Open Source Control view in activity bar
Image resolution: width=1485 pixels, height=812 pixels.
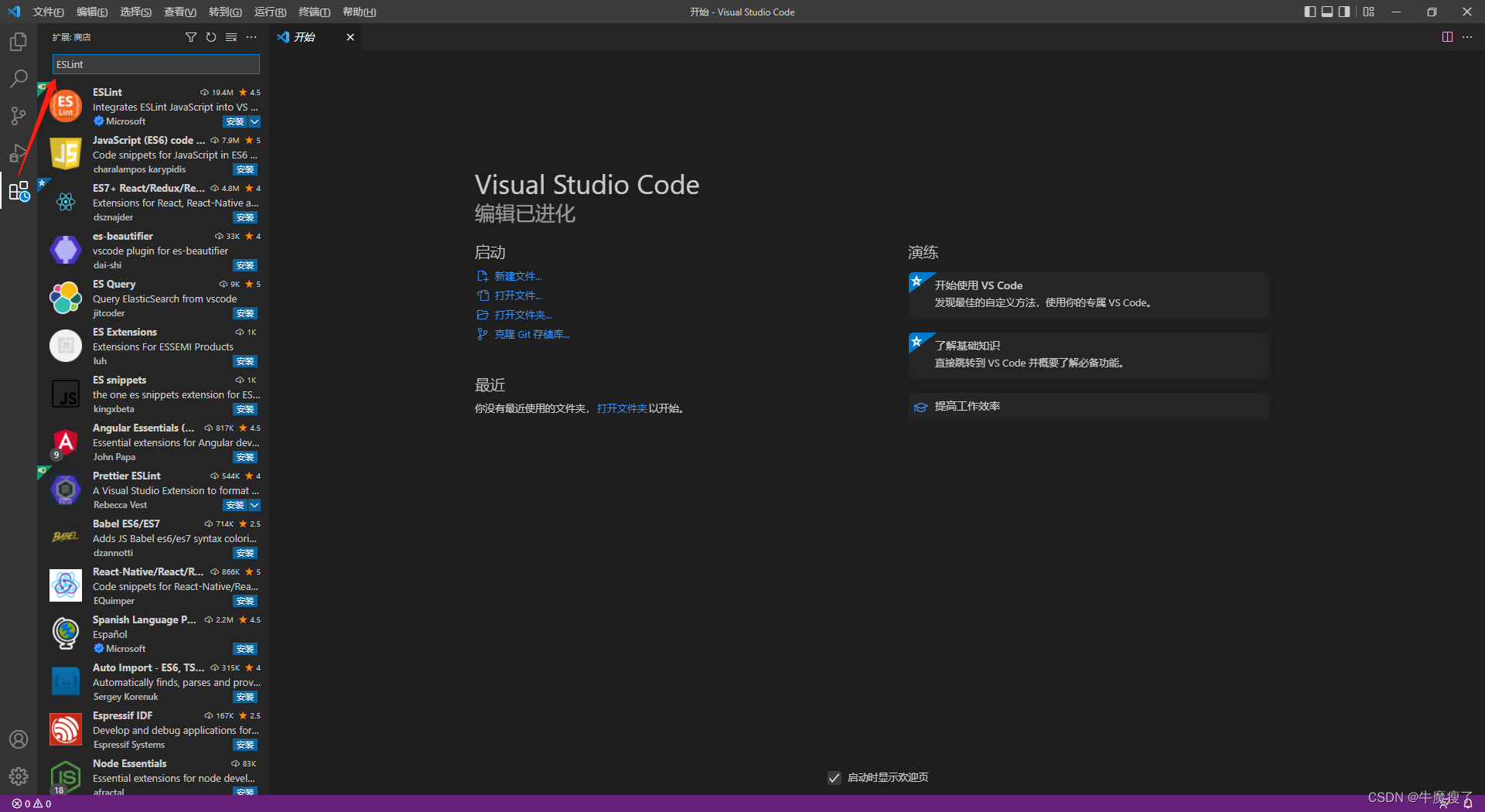(x=19, y=116)
